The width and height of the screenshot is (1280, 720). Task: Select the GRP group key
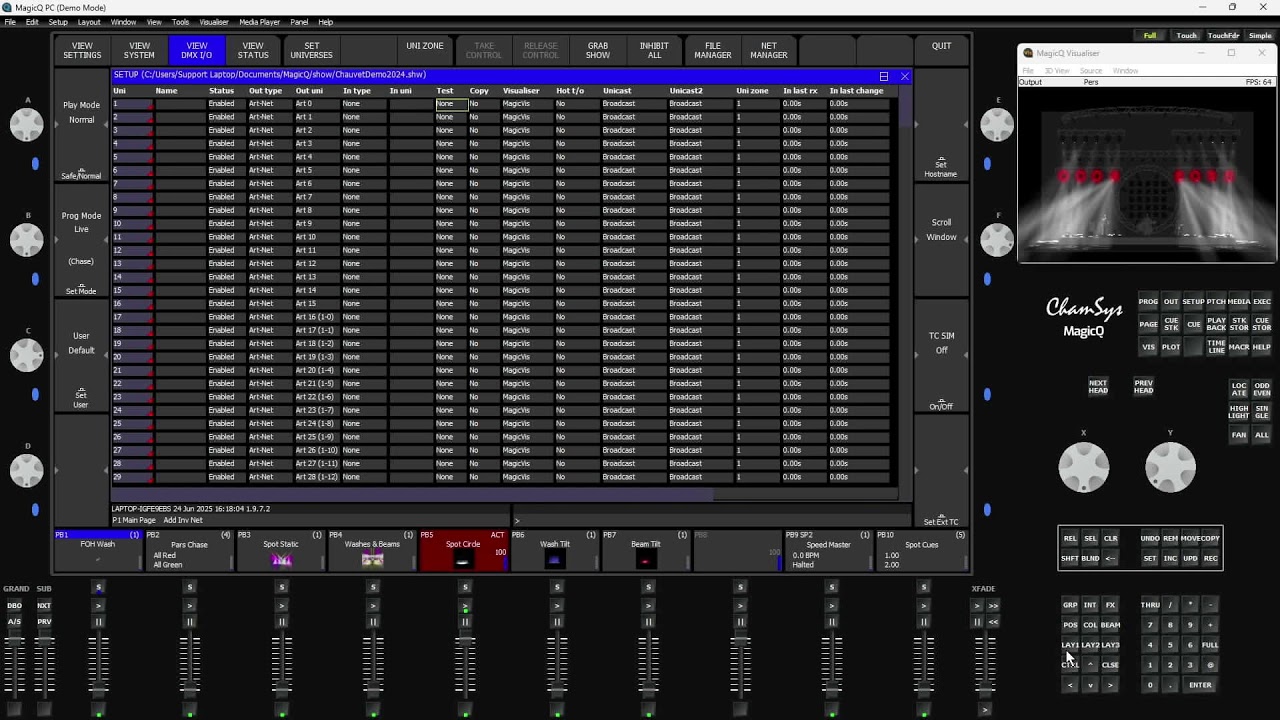click(1070, 605)
